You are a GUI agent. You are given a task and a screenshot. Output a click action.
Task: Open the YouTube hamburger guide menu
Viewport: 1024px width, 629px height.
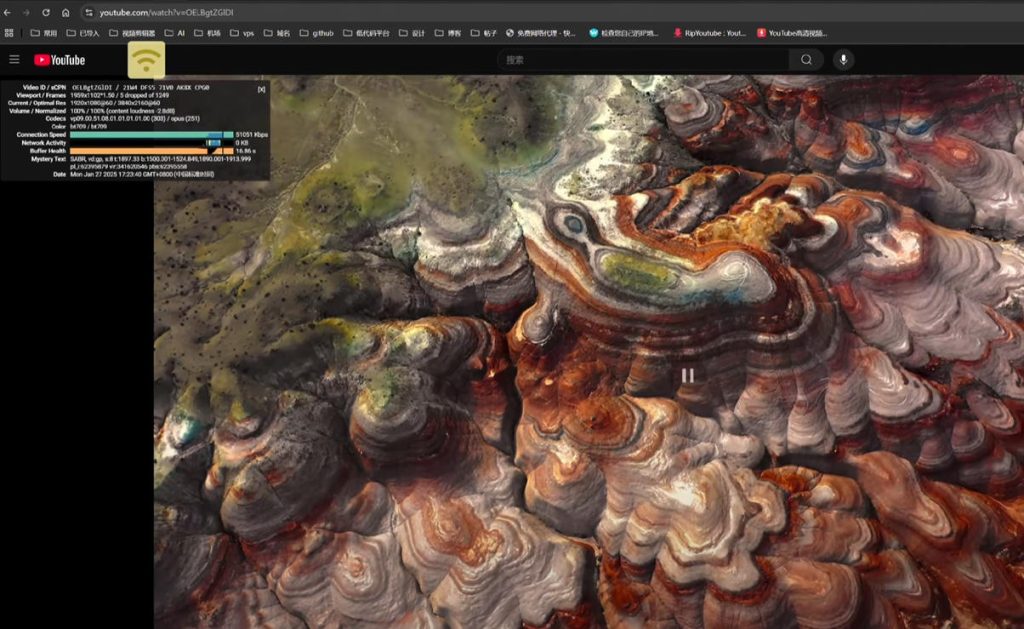pos(14,60)
